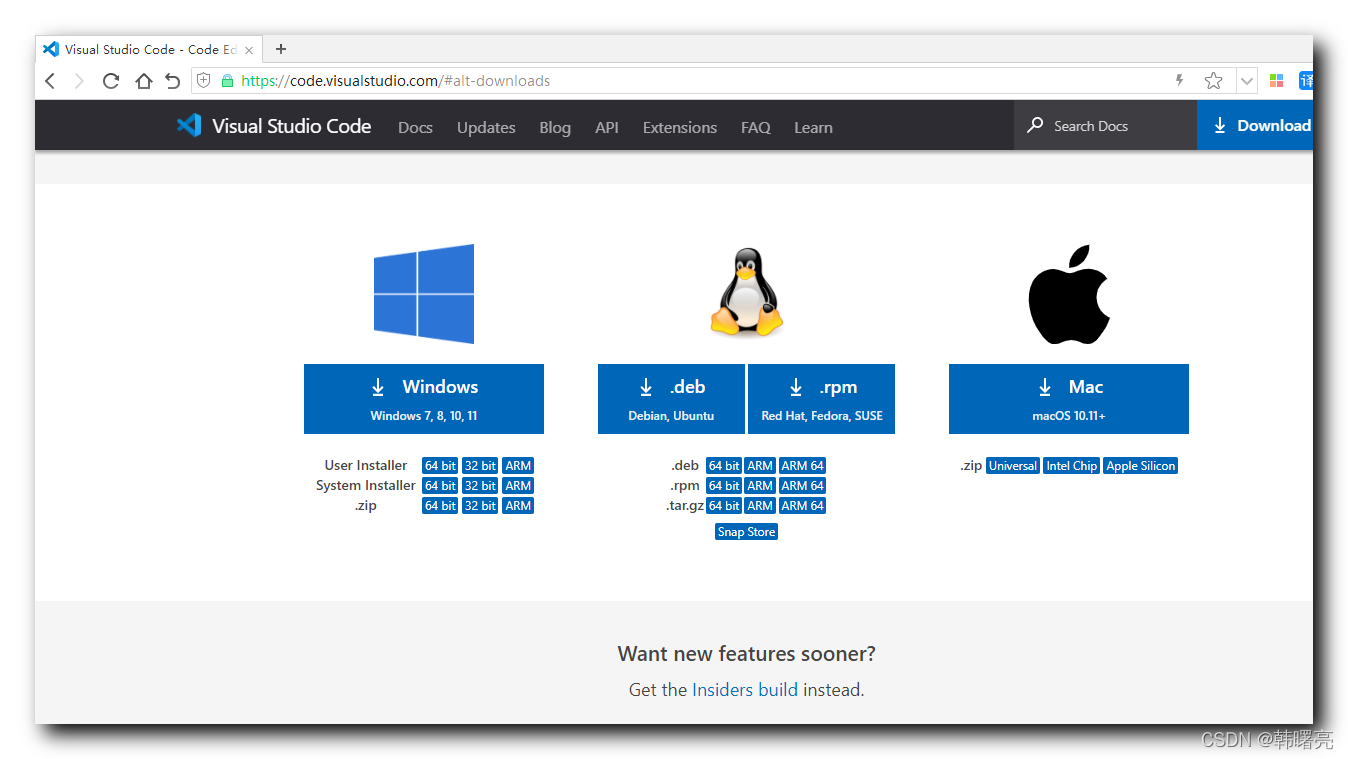Select the Visual Studio Code browser tab
1348x759 pixels.
(149, 49)
